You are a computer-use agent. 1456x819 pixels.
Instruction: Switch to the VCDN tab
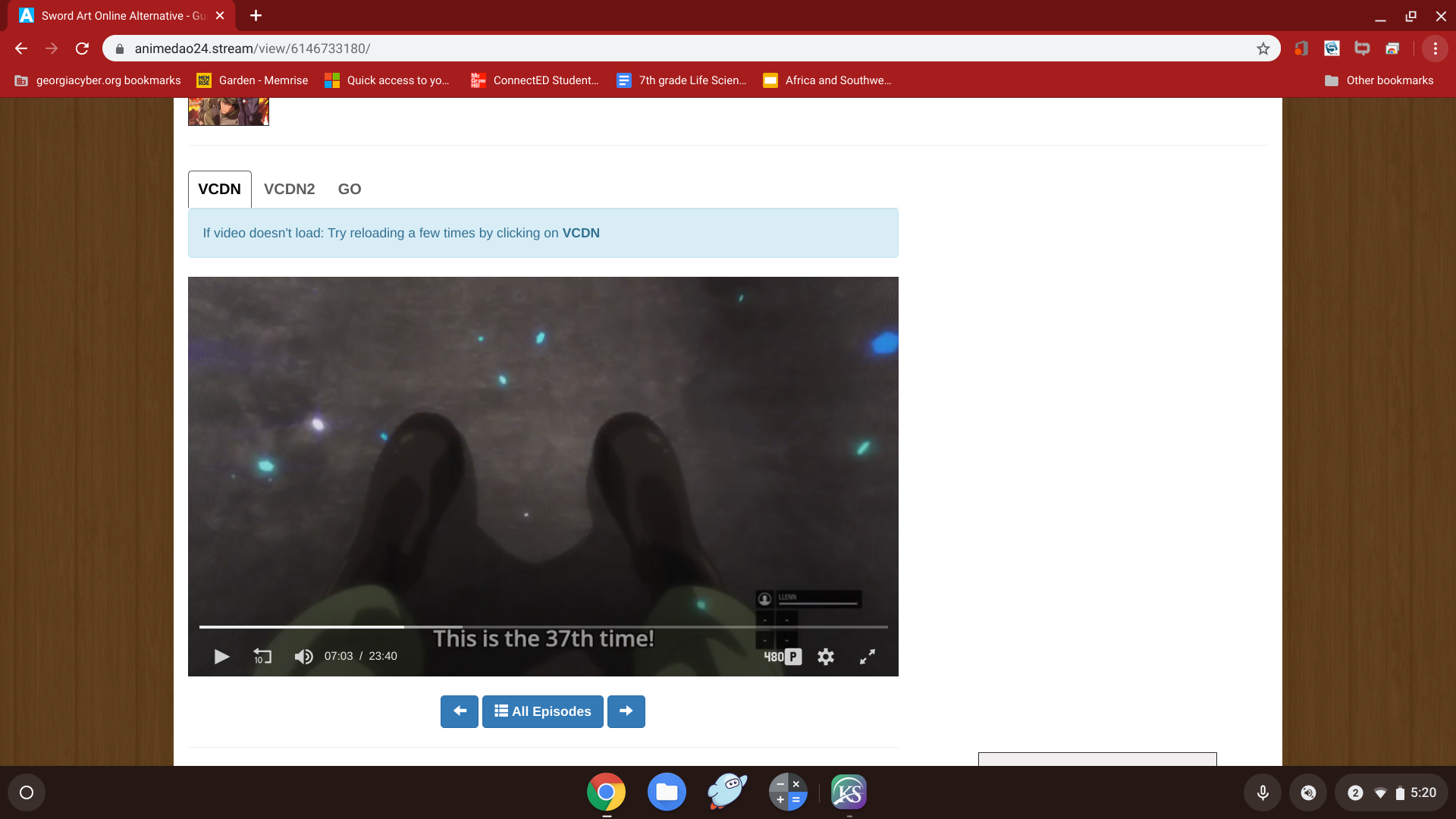[220, 190]
